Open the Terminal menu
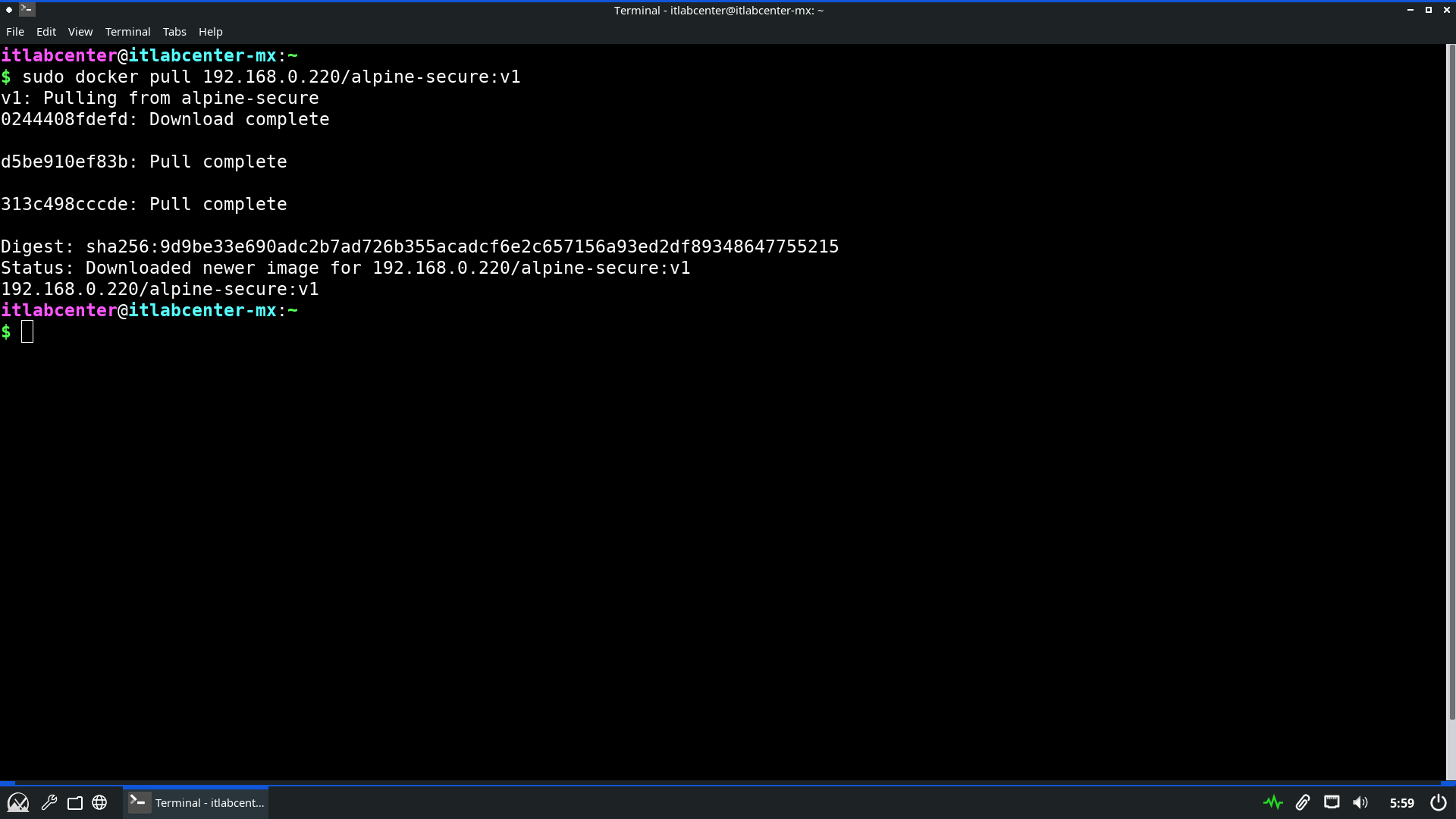Screen dimensions: 1456x819 click(x=127, y=32)
